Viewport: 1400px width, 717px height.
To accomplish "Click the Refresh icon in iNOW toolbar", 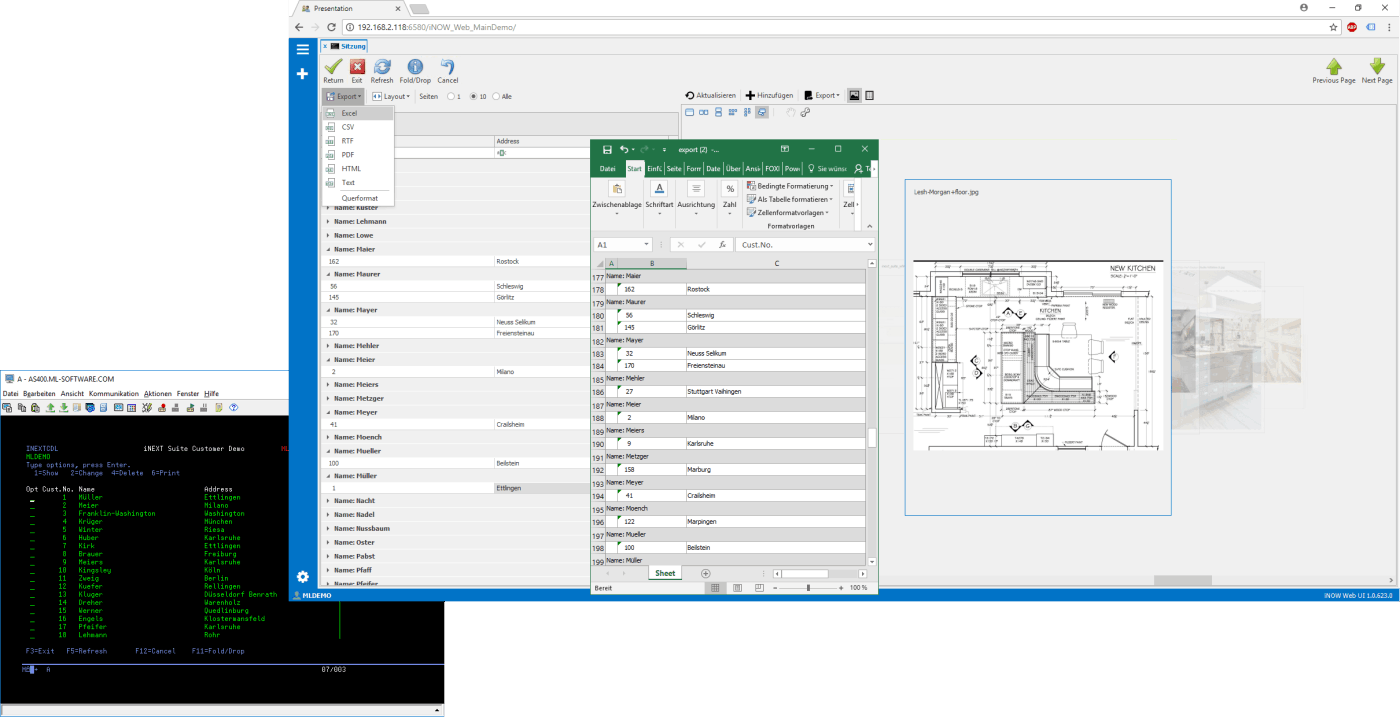I will coord(382,66).
